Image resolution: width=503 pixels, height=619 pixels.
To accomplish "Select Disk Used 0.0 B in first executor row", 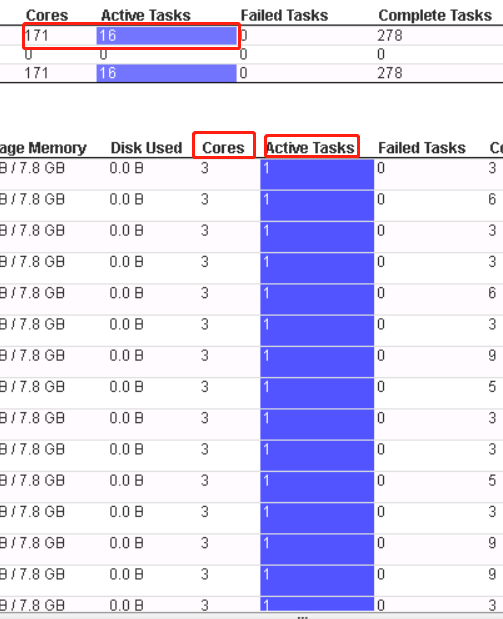I will pos(126,169).
